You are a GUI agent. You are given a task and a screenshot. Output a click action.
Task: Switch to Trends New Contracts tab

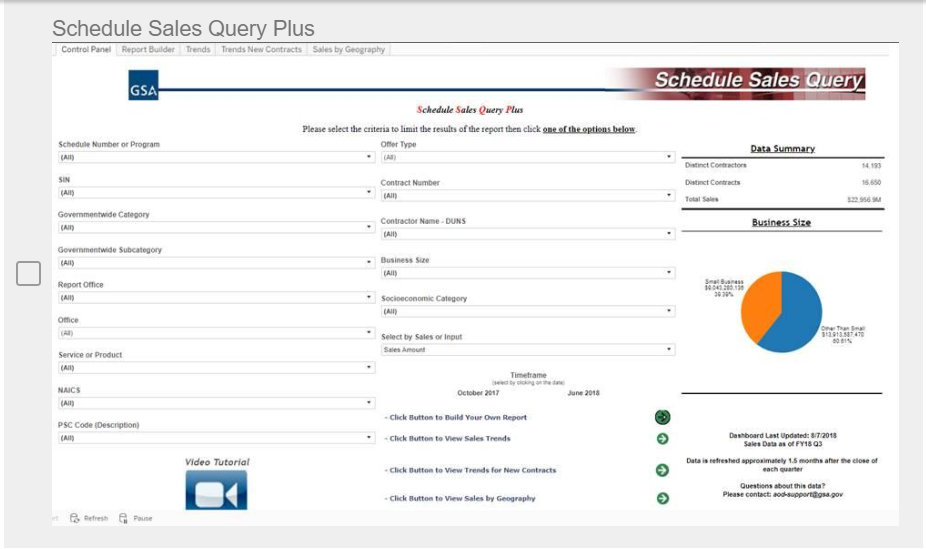(261, 50)
